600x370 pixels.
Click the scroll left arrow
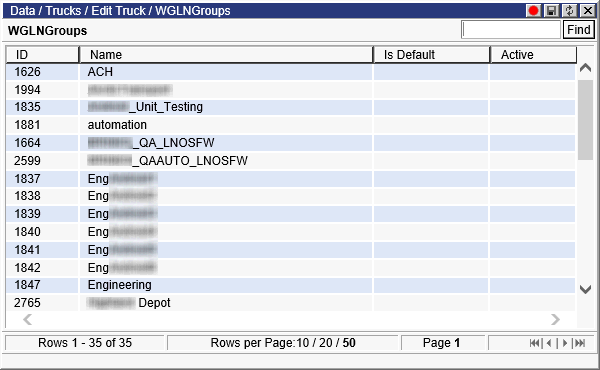tap(27, 319)
